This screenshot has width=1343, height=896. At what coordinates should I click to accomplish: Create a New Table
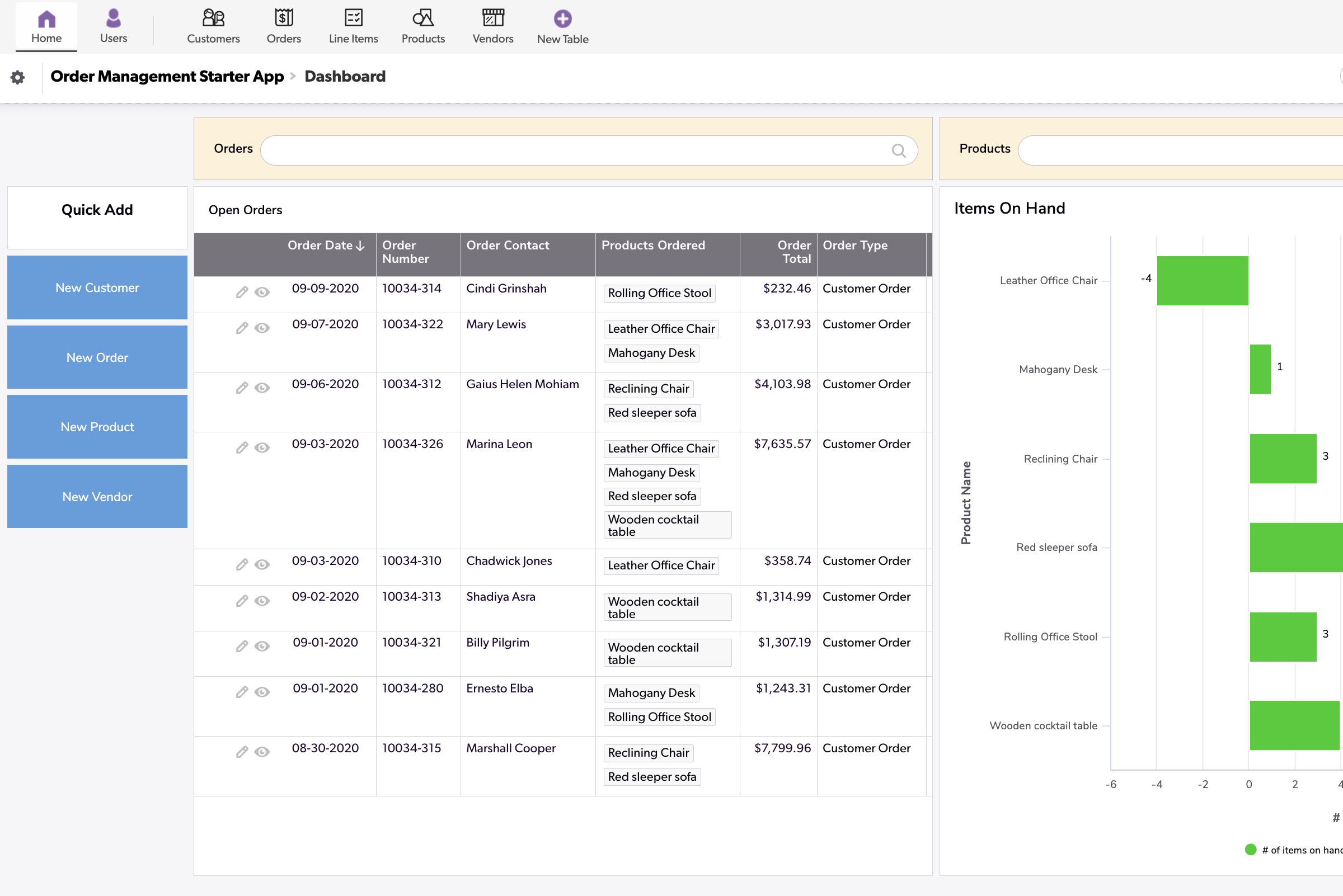[562, 26]
